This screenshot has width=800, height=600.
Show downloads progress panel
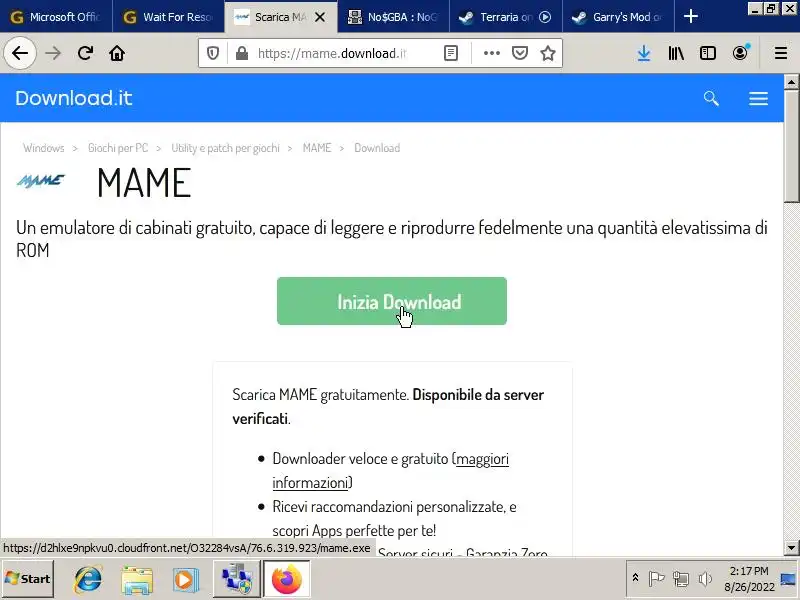tap(644, 53)
